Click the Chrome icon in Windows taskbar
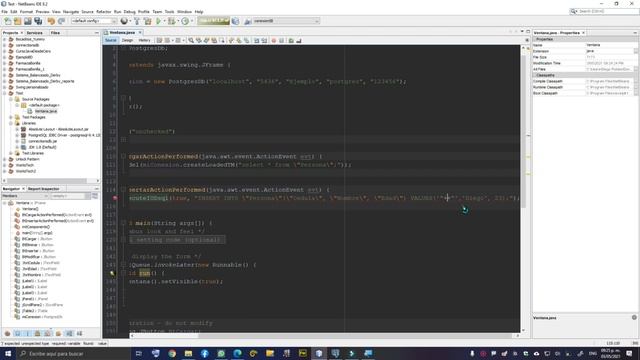The width and height of the screenshot is (640, 360). pyautogui.click(x=172, y=353)
